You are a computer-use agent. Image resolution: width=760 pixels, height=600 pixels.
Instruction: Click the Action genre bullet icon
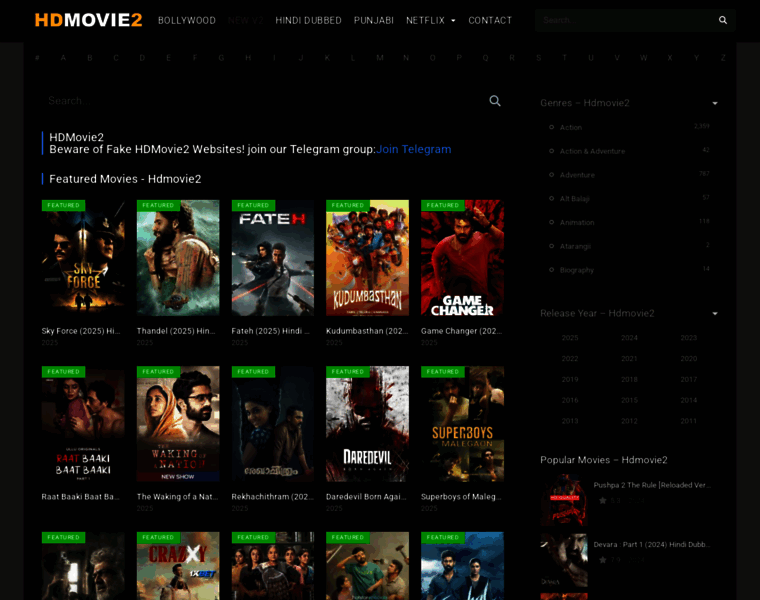pos(551,127)
